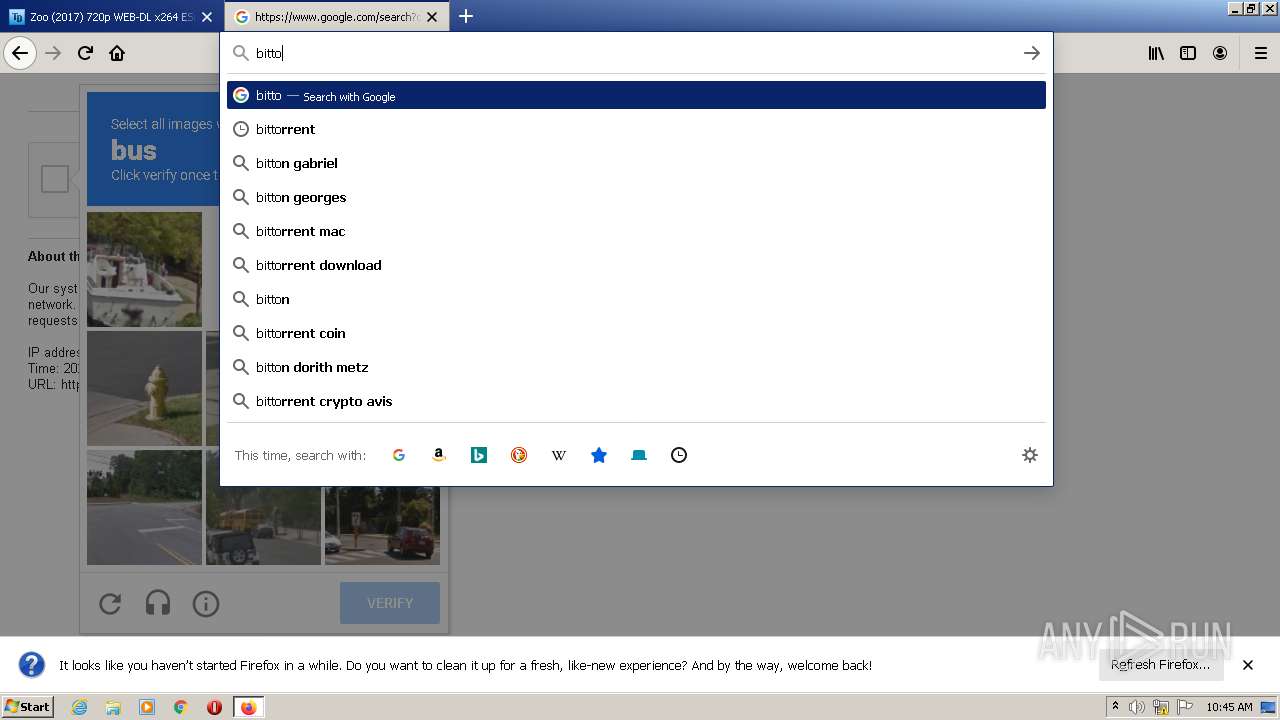Search open tabs icon

click(x=639, y=455)
